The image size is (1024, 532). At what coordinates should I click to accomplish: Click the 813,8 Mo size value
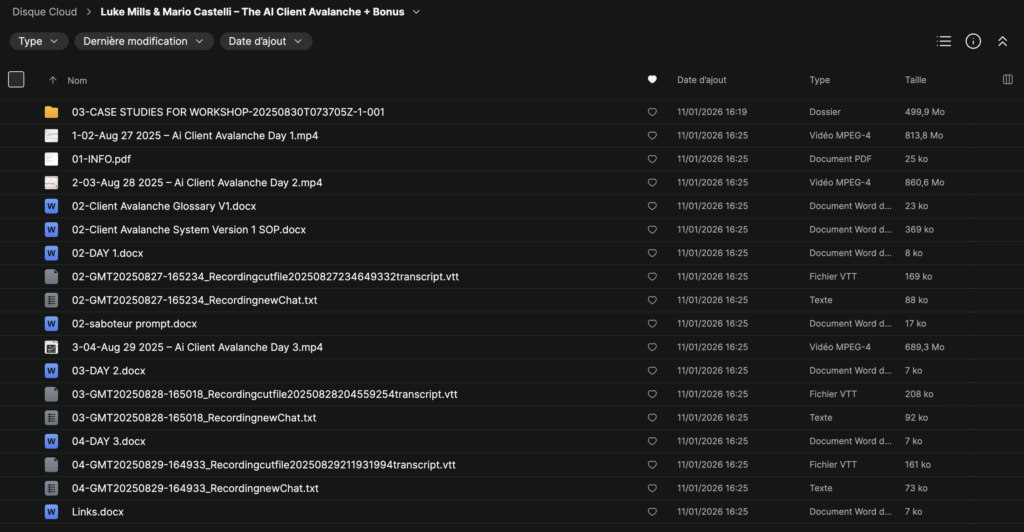924,136
